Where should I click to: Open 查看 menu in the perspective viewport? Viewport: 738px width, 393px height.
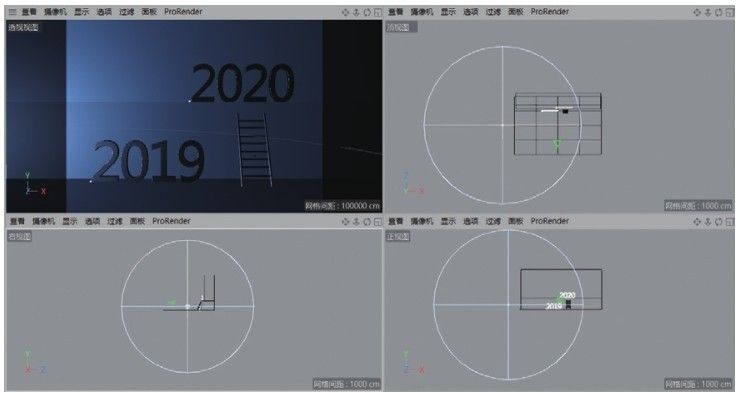(x=29, y=12)
